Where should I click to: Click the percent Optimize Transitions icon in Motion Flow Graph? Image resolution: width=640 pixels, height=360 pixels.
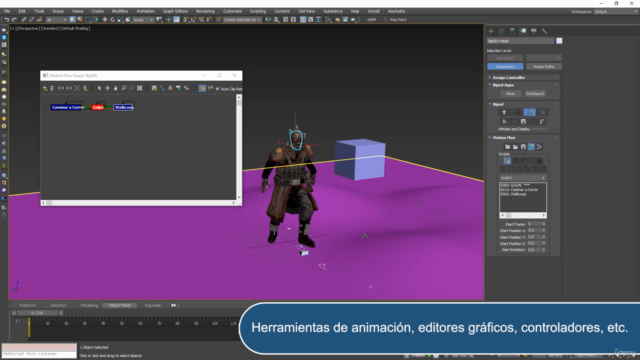click(x=186, y=88)
